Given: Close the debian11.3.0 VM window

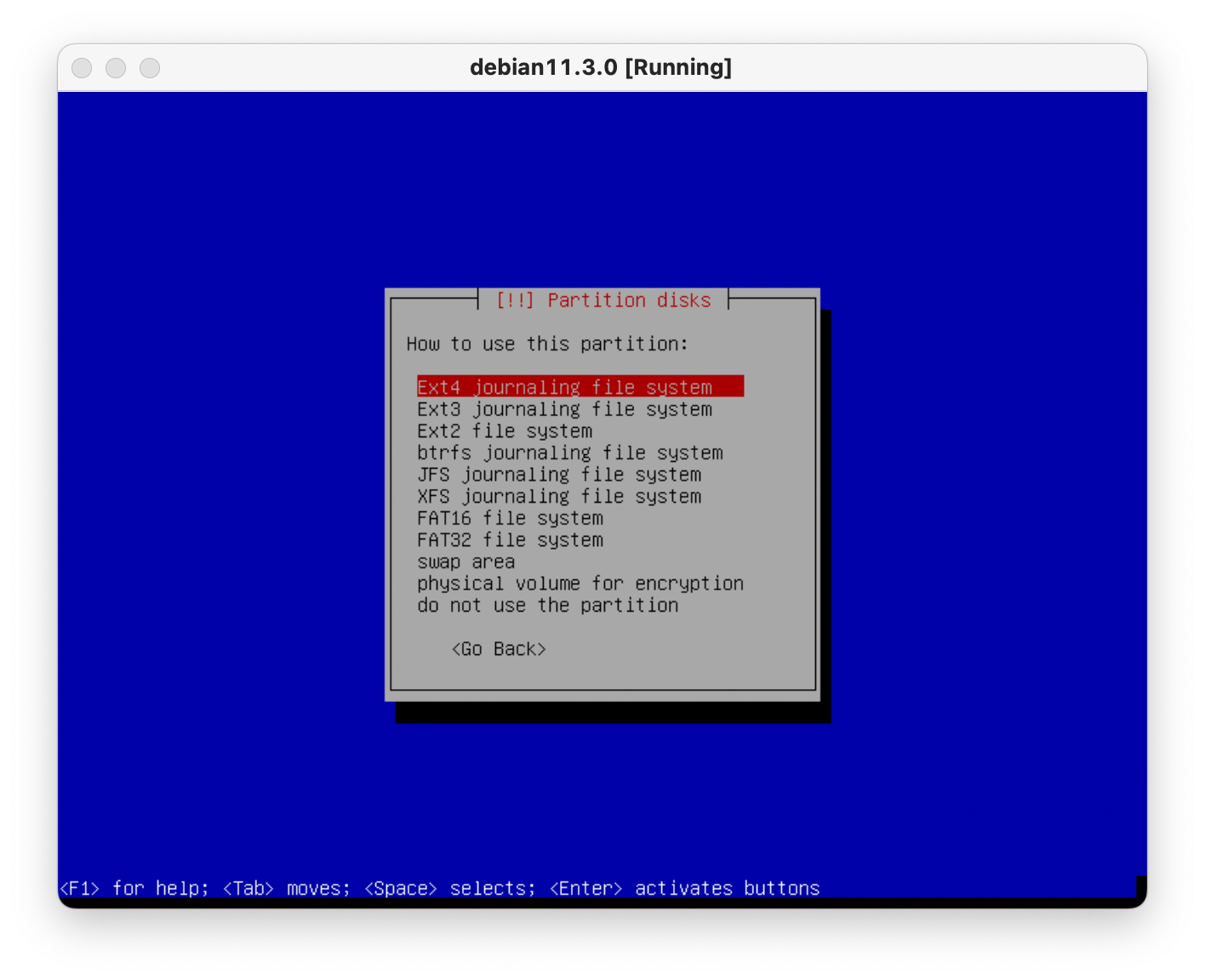Looking at the screenshot, I should point(82,68).
